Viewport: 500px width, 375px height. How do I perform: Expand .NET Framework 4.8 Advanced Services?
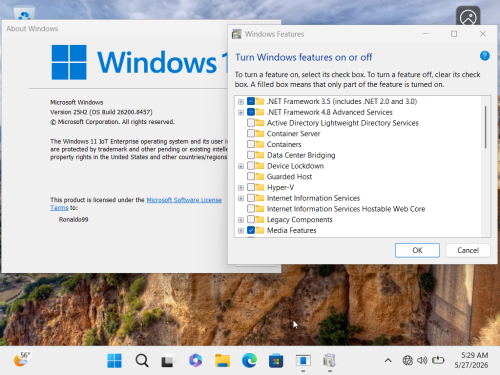241,112
